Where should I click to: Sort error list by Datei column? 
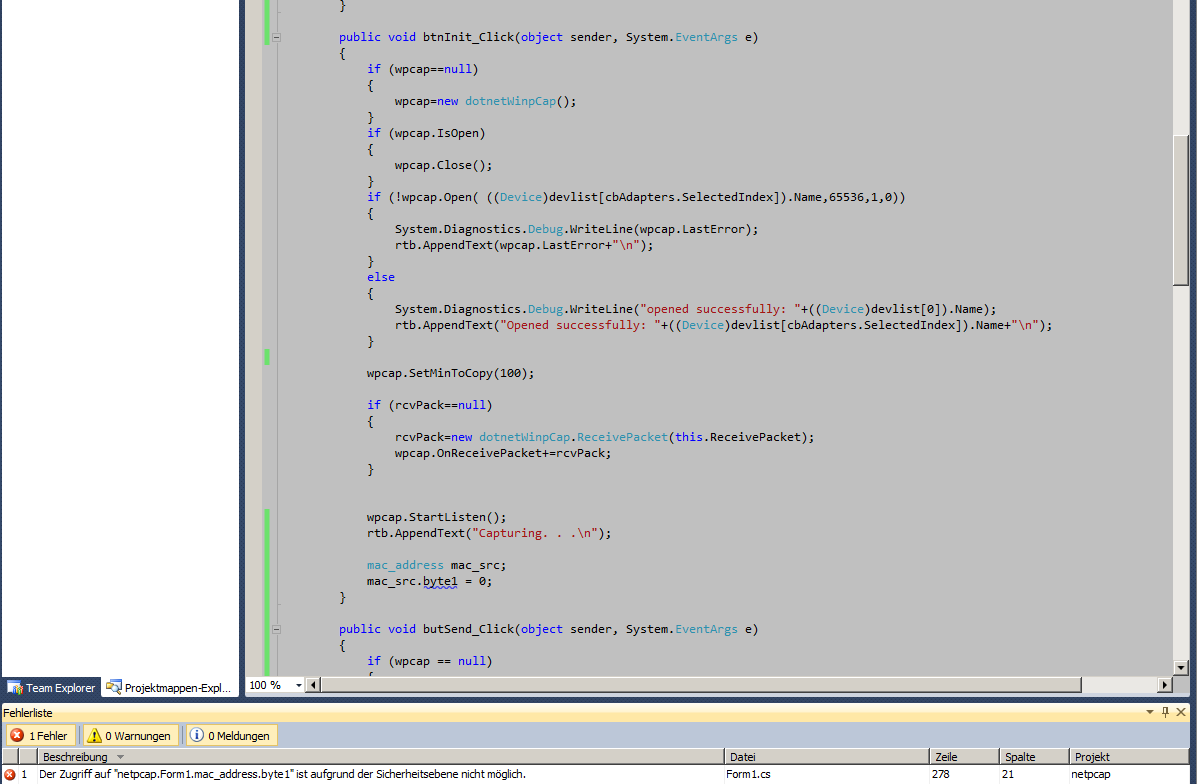(826, 757)
